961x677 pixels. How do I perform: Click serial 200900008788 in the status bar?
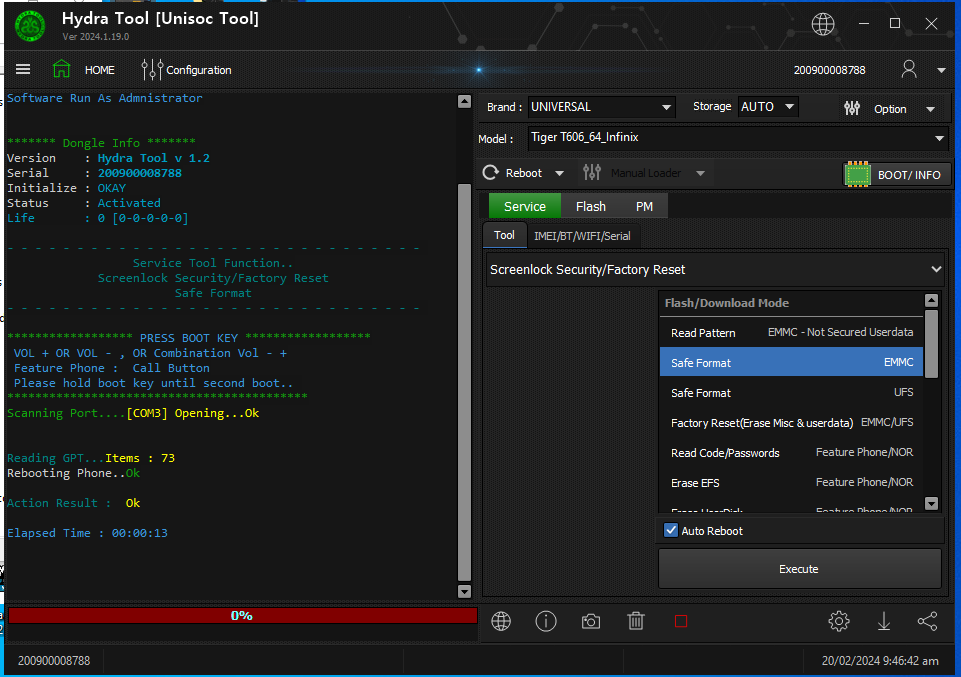click(54, 660)
